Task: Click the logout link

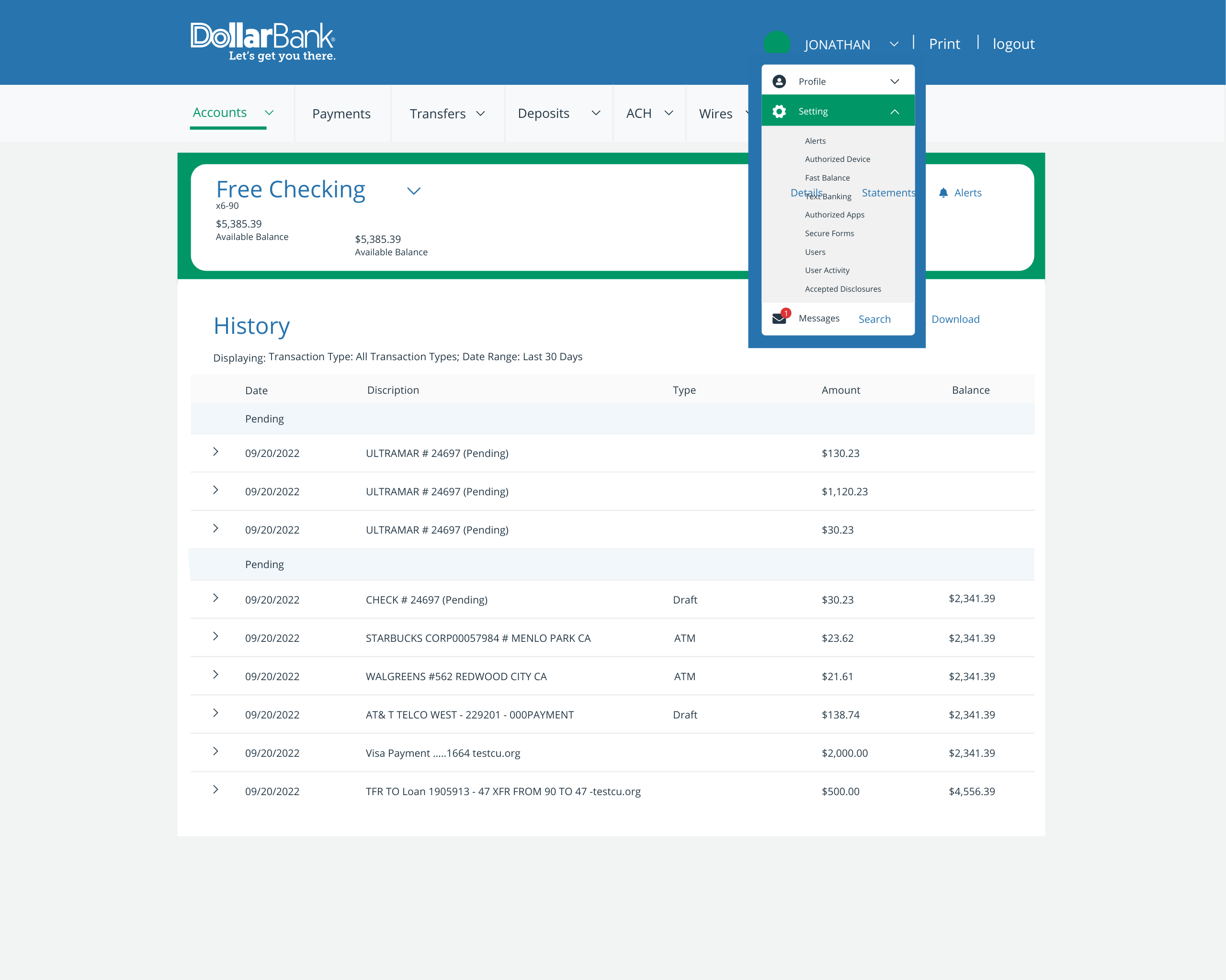Action: coord(1013,44)
